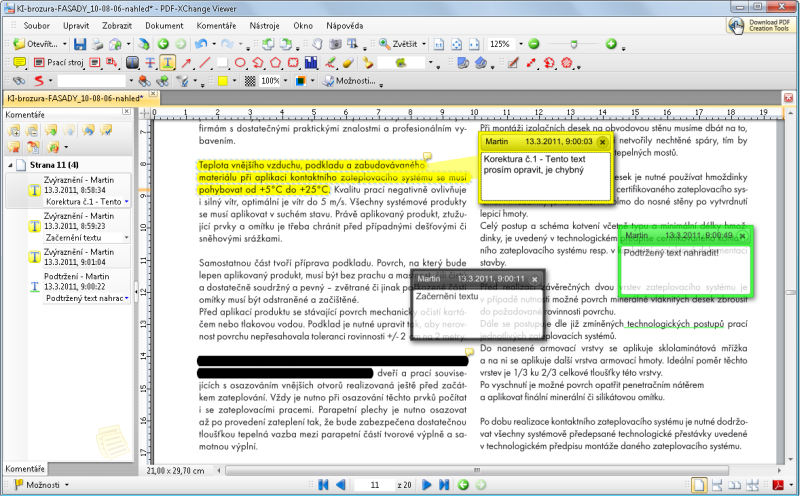Expand all comments in the Komentáře panel
Image resolution: width=800 pixels, height=496 pixels.
14,131
